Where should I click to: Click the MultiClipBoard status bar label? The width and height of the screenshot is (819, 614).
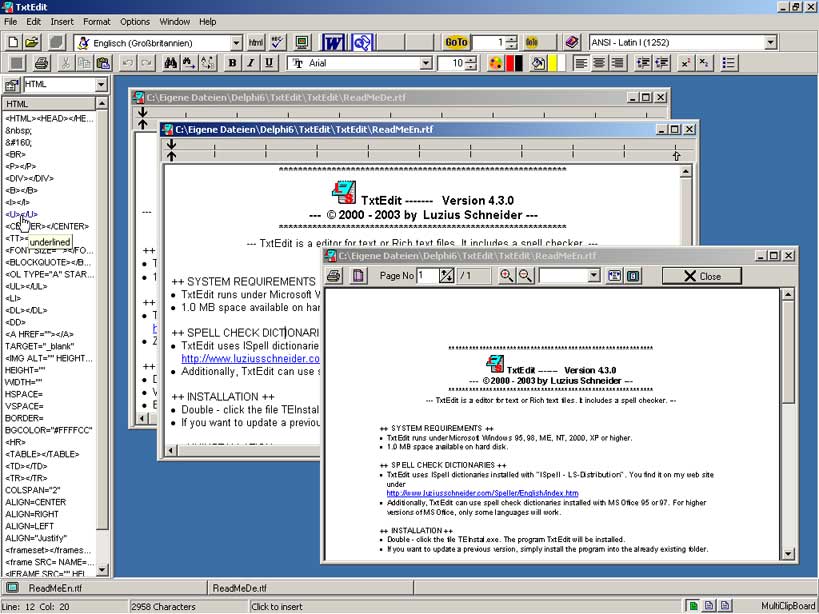[x=788, y=606]
